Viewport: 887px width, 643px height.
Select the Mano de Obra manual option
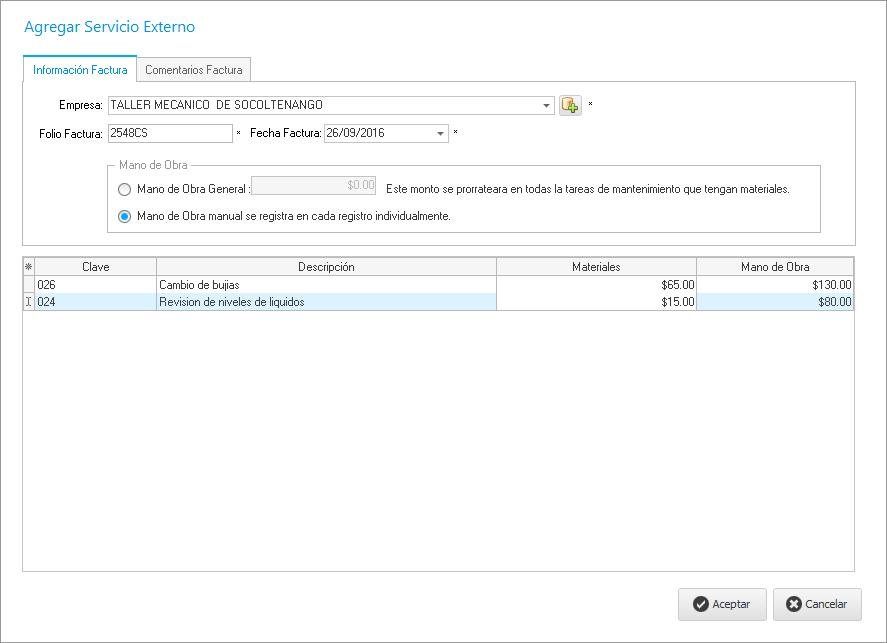125,216
